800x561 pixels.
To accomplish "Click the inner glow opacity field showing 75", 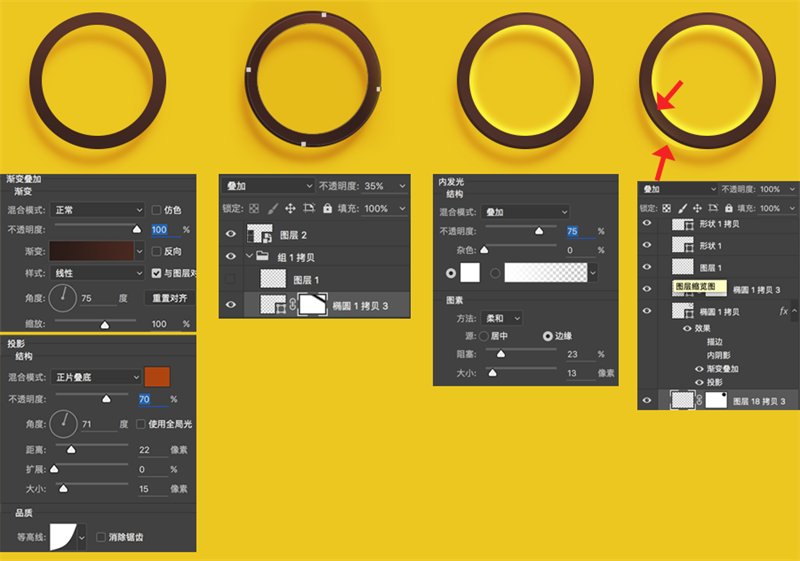I will point(580,232).
